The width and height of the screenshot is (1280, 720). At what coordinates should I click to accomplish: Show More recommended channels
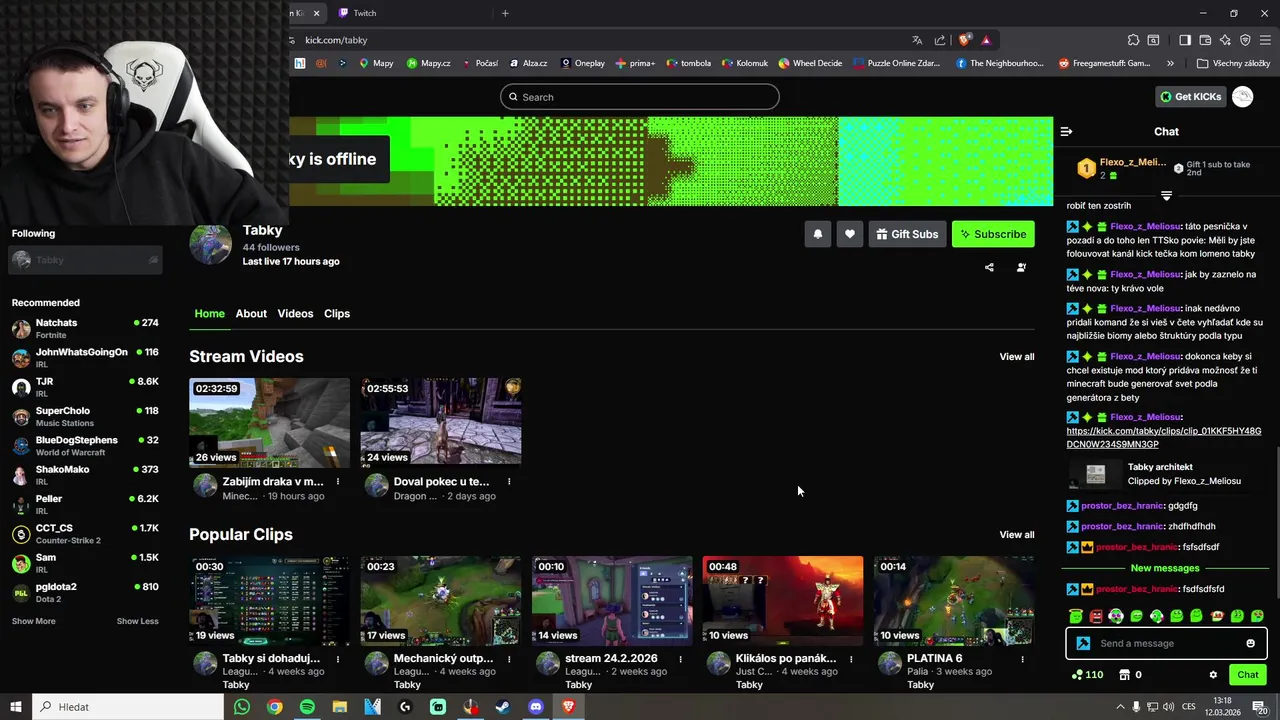coord(33,621)
